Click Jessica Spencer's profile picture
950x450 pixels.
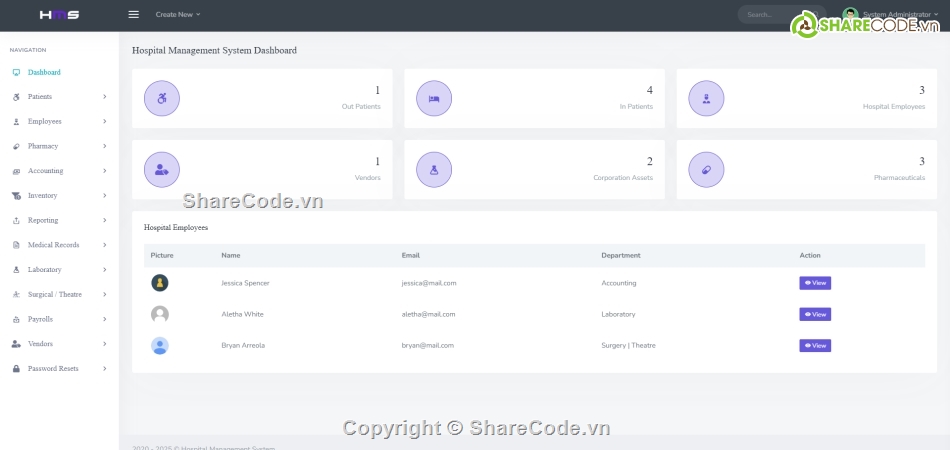point(160,283)
